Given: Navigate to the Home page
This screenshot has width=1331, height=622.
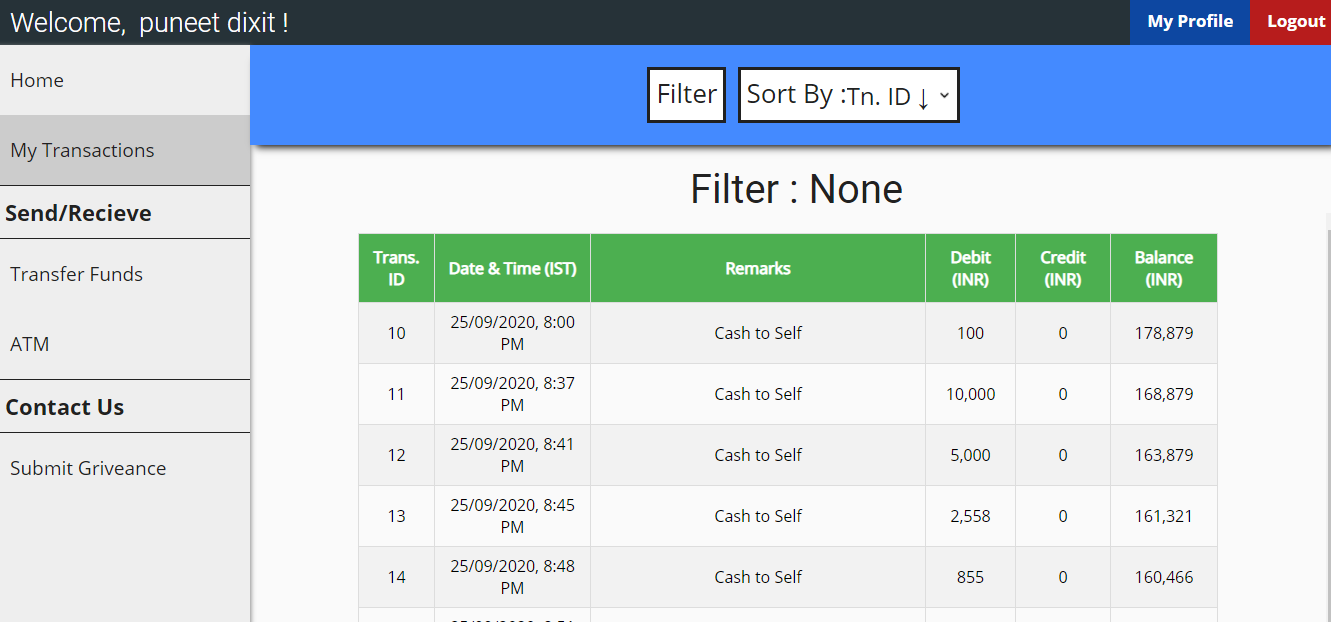Looking at the screenshot, I should 37,80.
